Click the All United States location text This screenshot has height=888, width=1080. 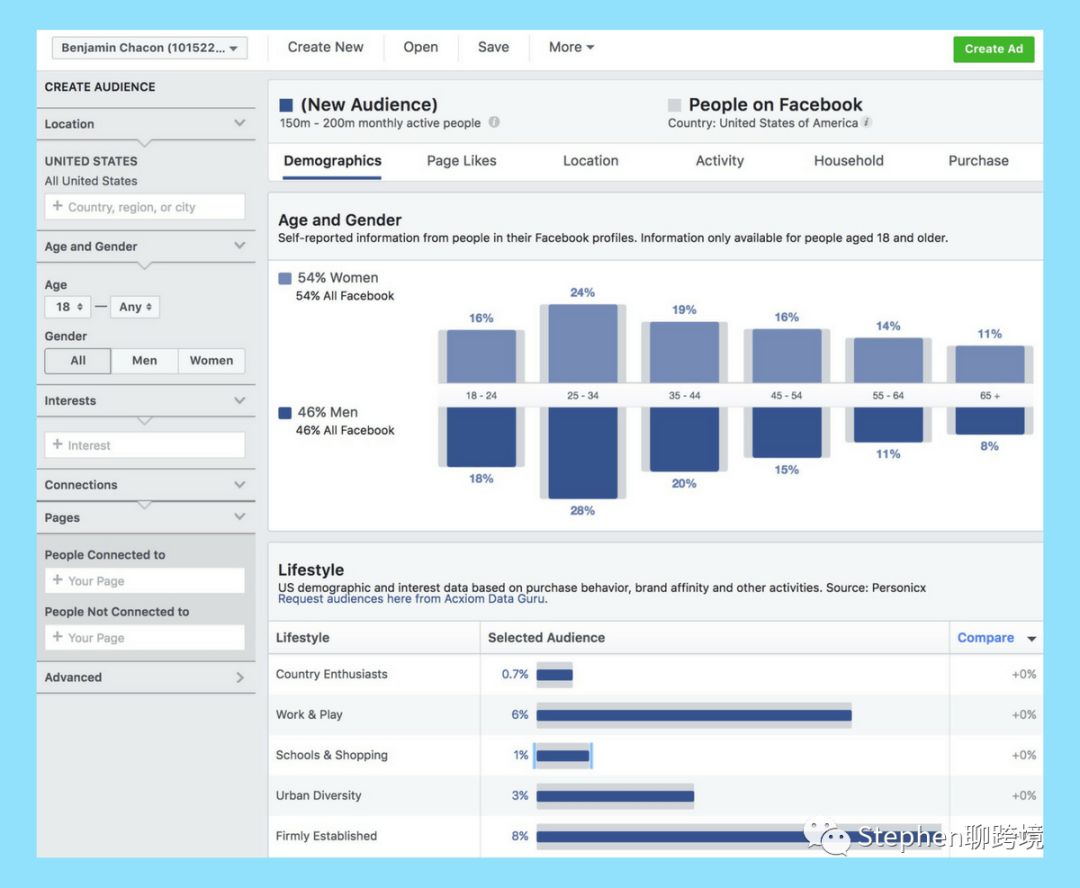(x=91, y=180)
